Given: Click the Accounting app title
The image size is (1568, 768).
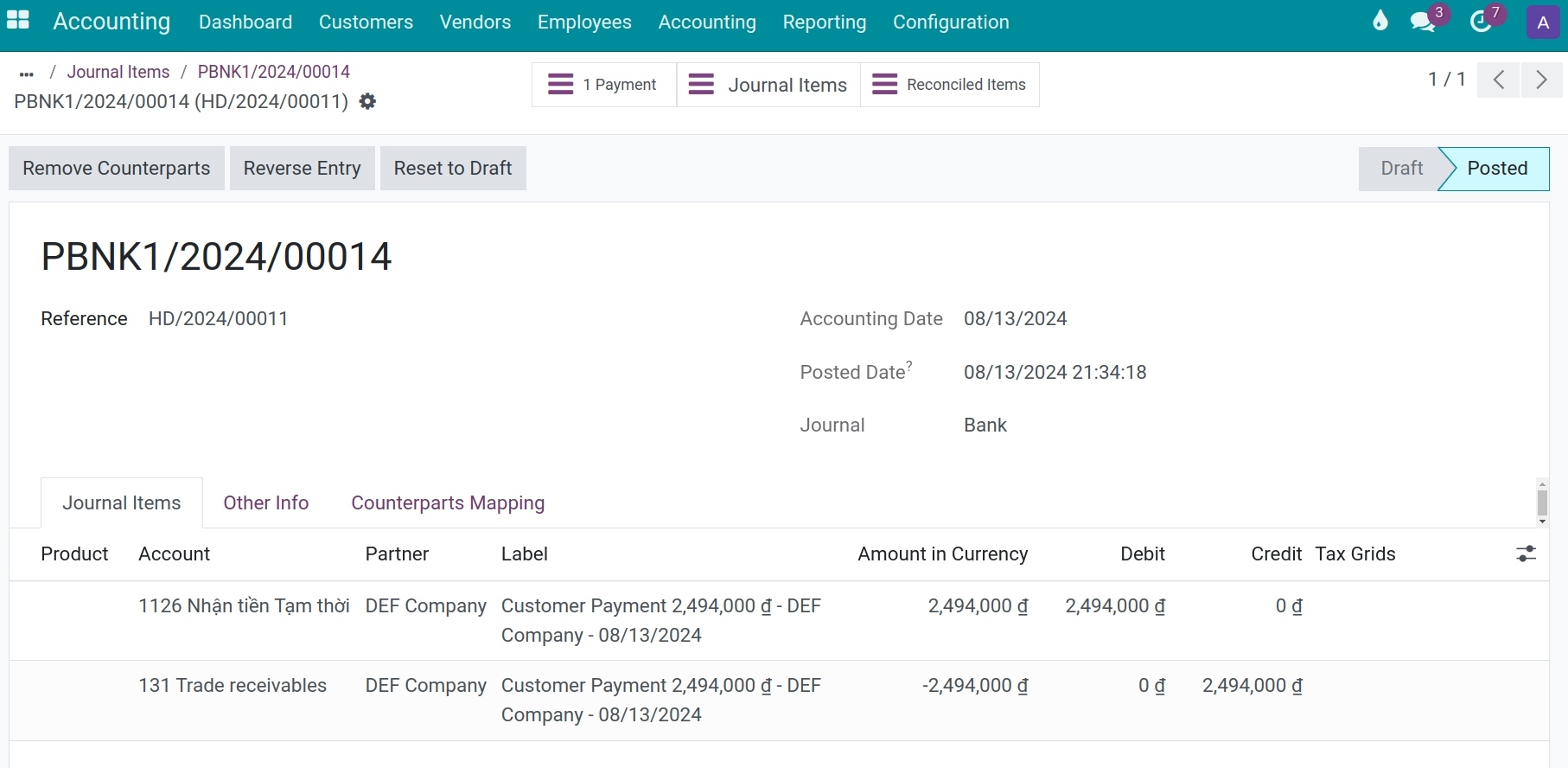Looking at the screenshot, I should (x=112, y=22).
